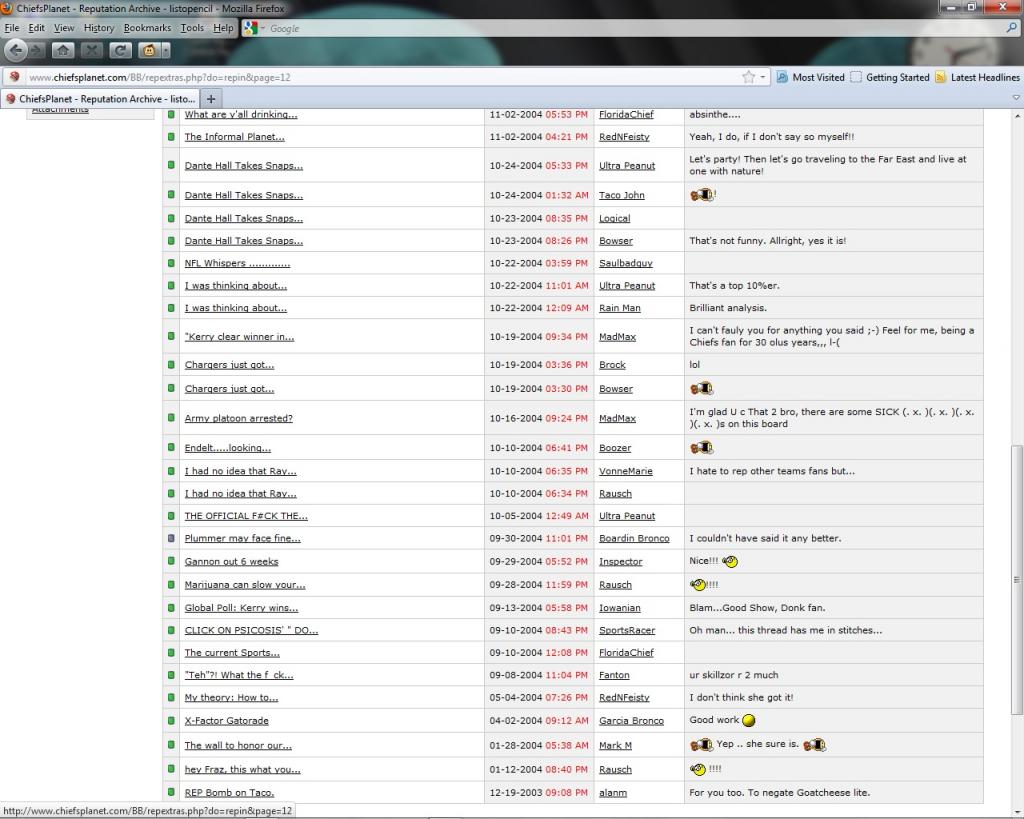Select comment 'ur skillzor r 2 much'
Screen dimensions: 1024x819
[x=734, y=675]
